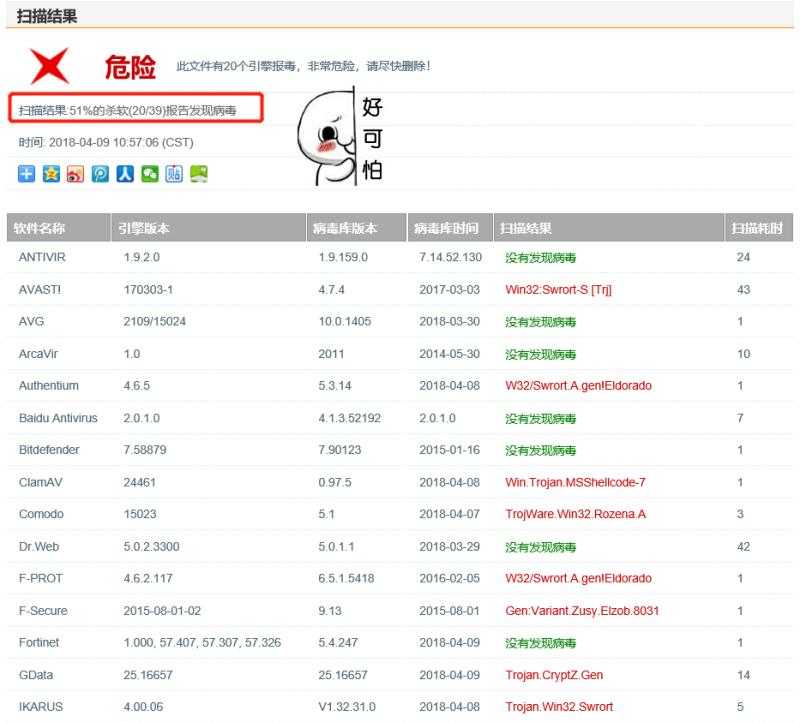Click F-PROT database version 6.5.1.5418
The height and width of the screenshot is (722, 800).
click(346, 578)
